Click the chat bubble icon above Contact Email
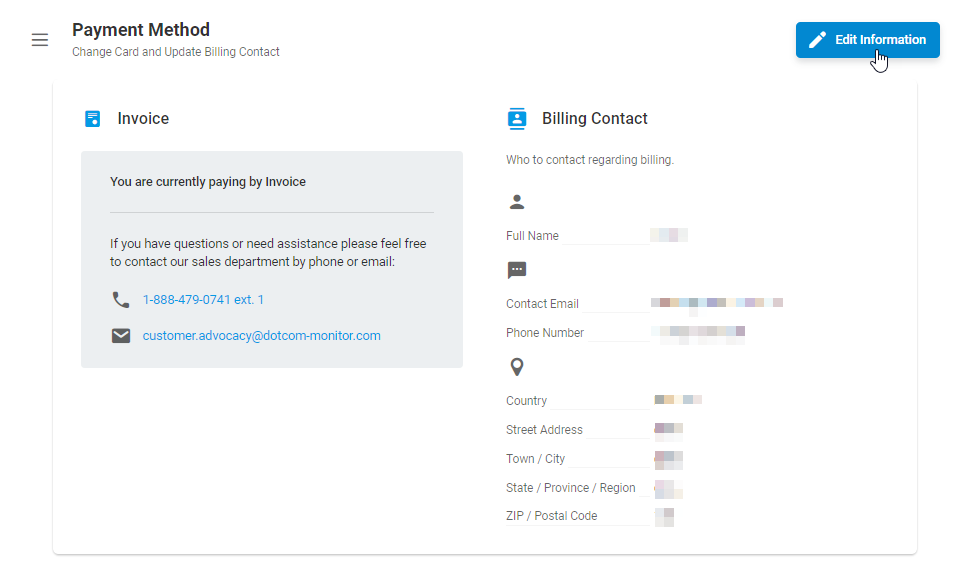The height and width of the screenshot is (561, 969). click(x=517, y=270)
